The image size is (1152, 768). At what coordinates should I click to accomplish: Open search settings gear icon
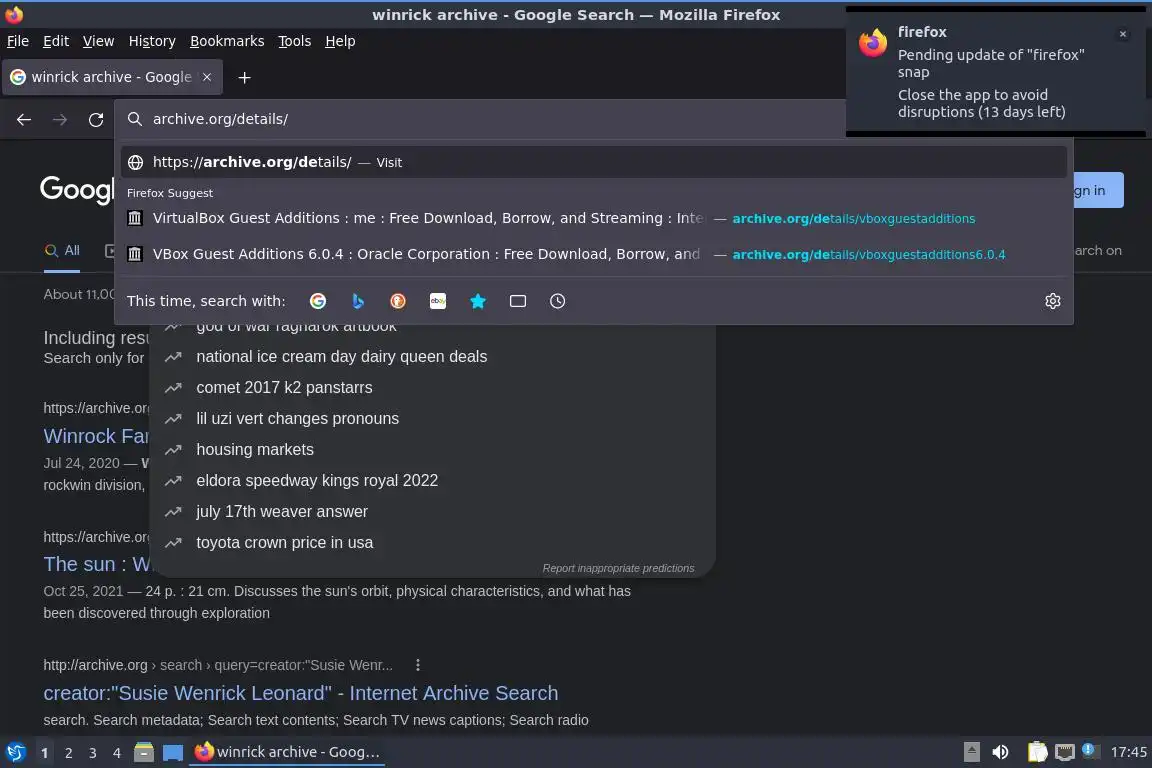pos(1053,301)
